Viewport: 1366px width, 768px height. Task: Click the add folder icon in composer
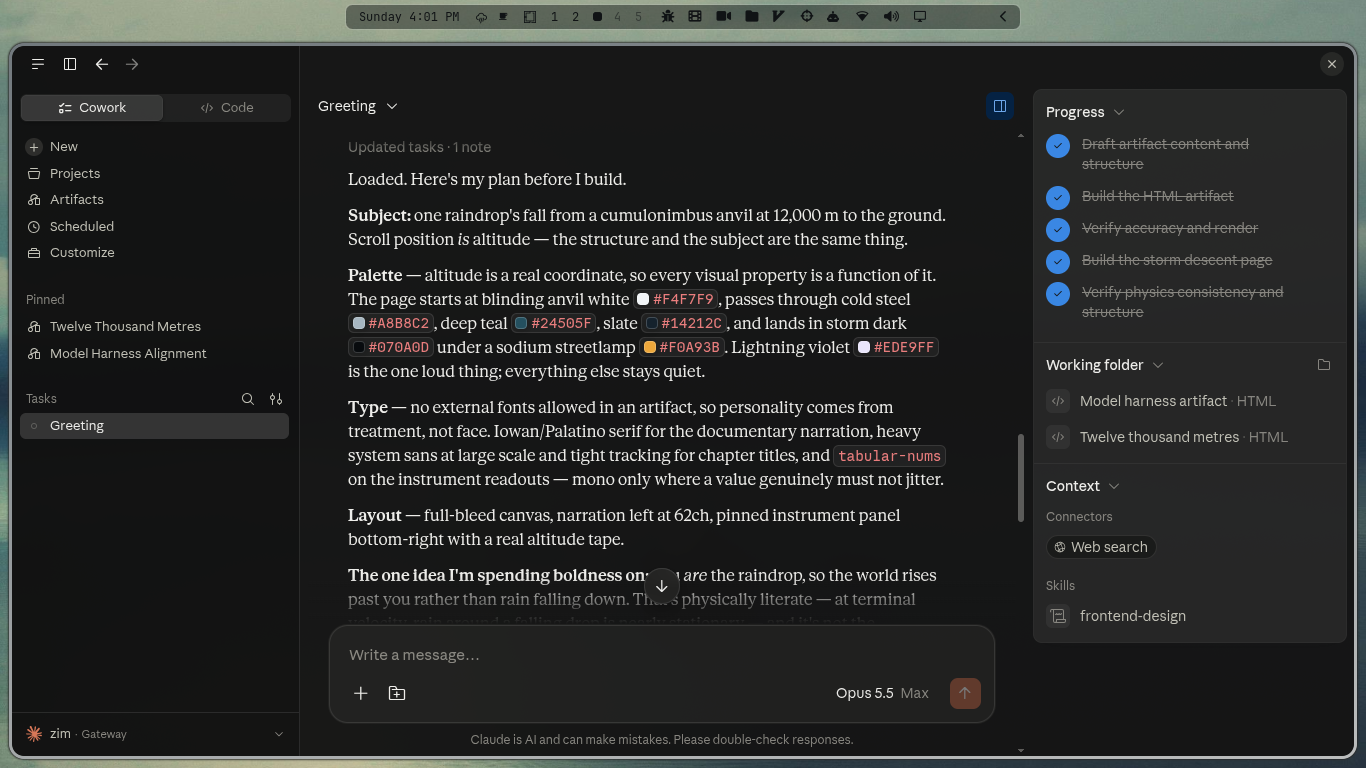pyautogui.click(x=397, y=693)
